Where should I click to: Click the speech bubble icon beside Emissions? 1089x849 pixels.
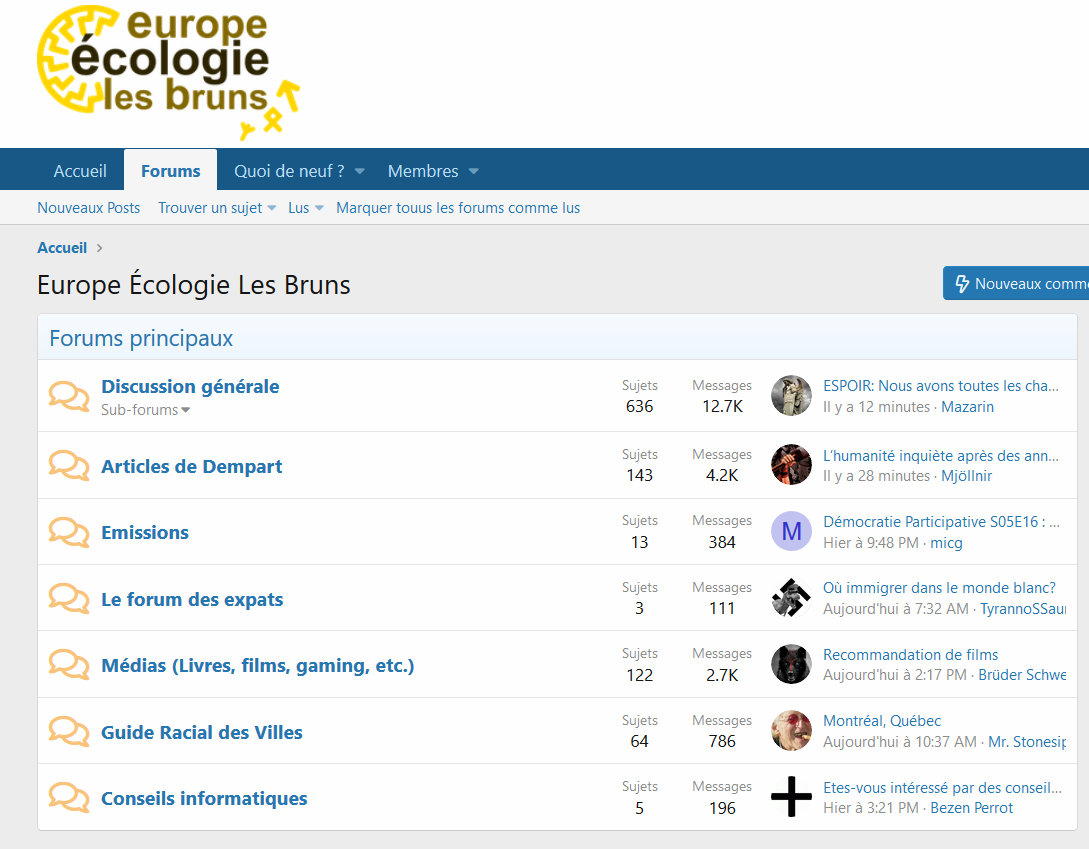pos(69,532)
